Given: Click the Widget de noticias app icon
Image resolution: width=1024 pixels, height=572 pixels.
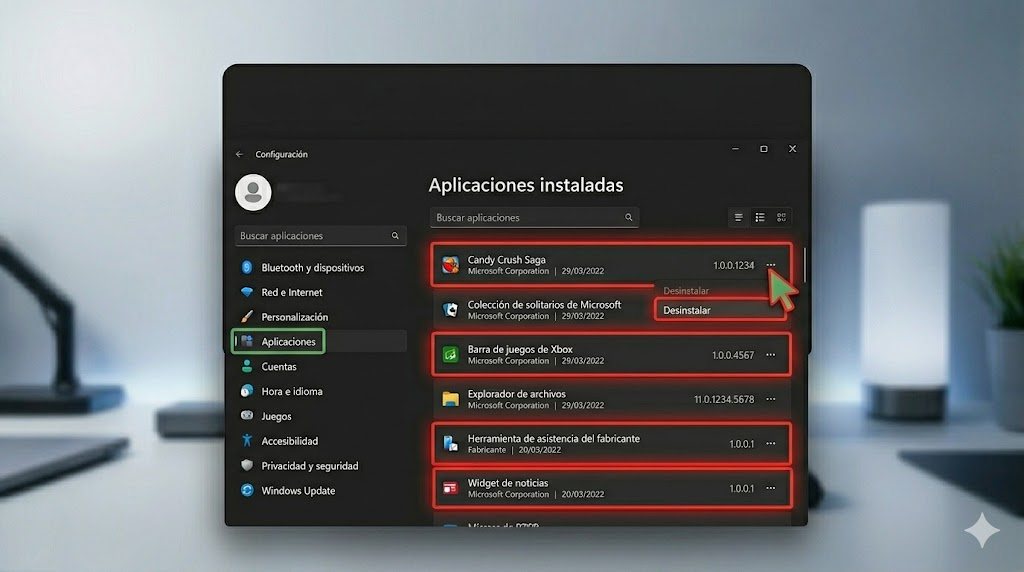Looking at the screenshot, I should pyautogui.click(x=451, y=488).
